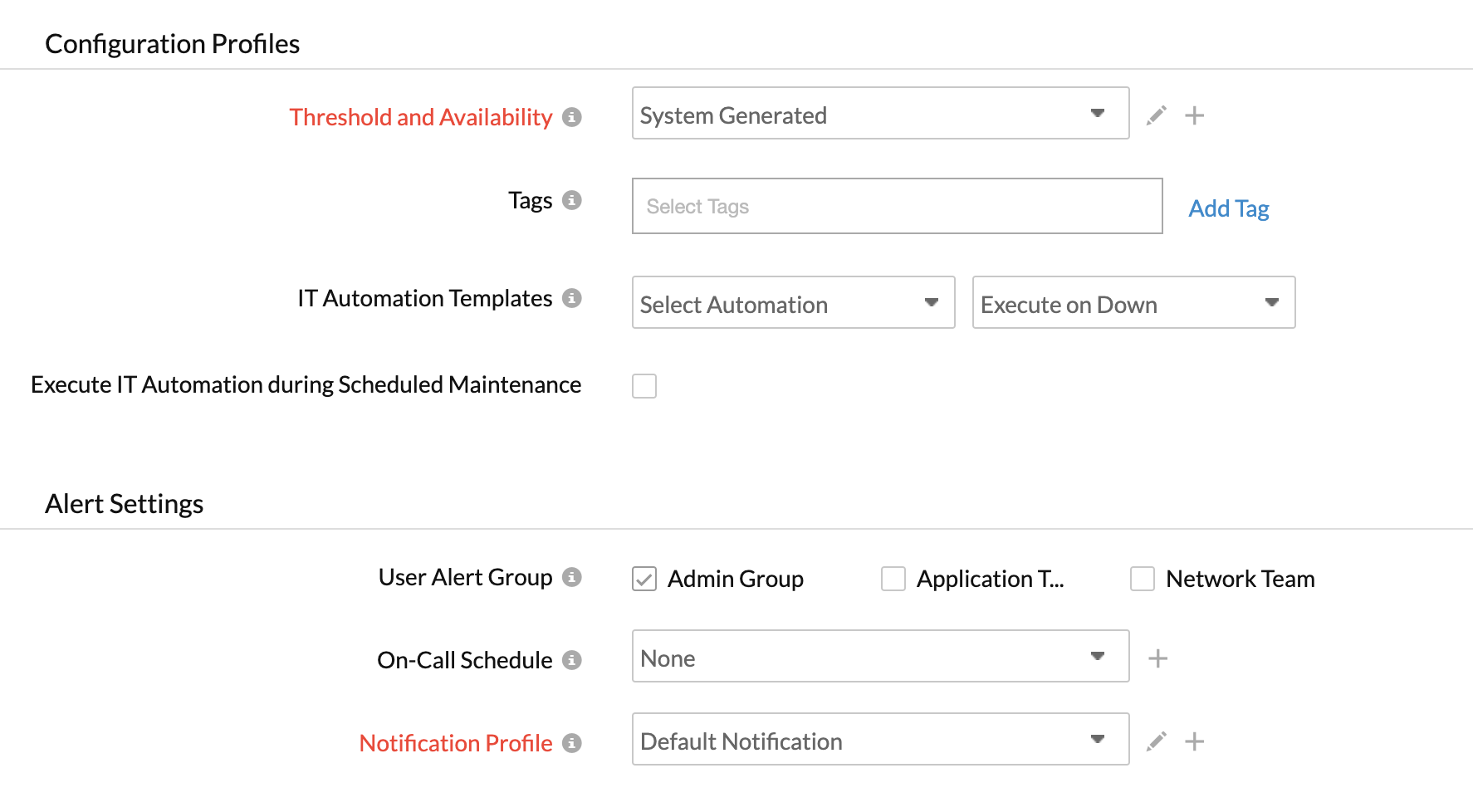The height and width of the screenshot is (812, 1473).
Task: Click the Add Tag link
Action: 1228,208
